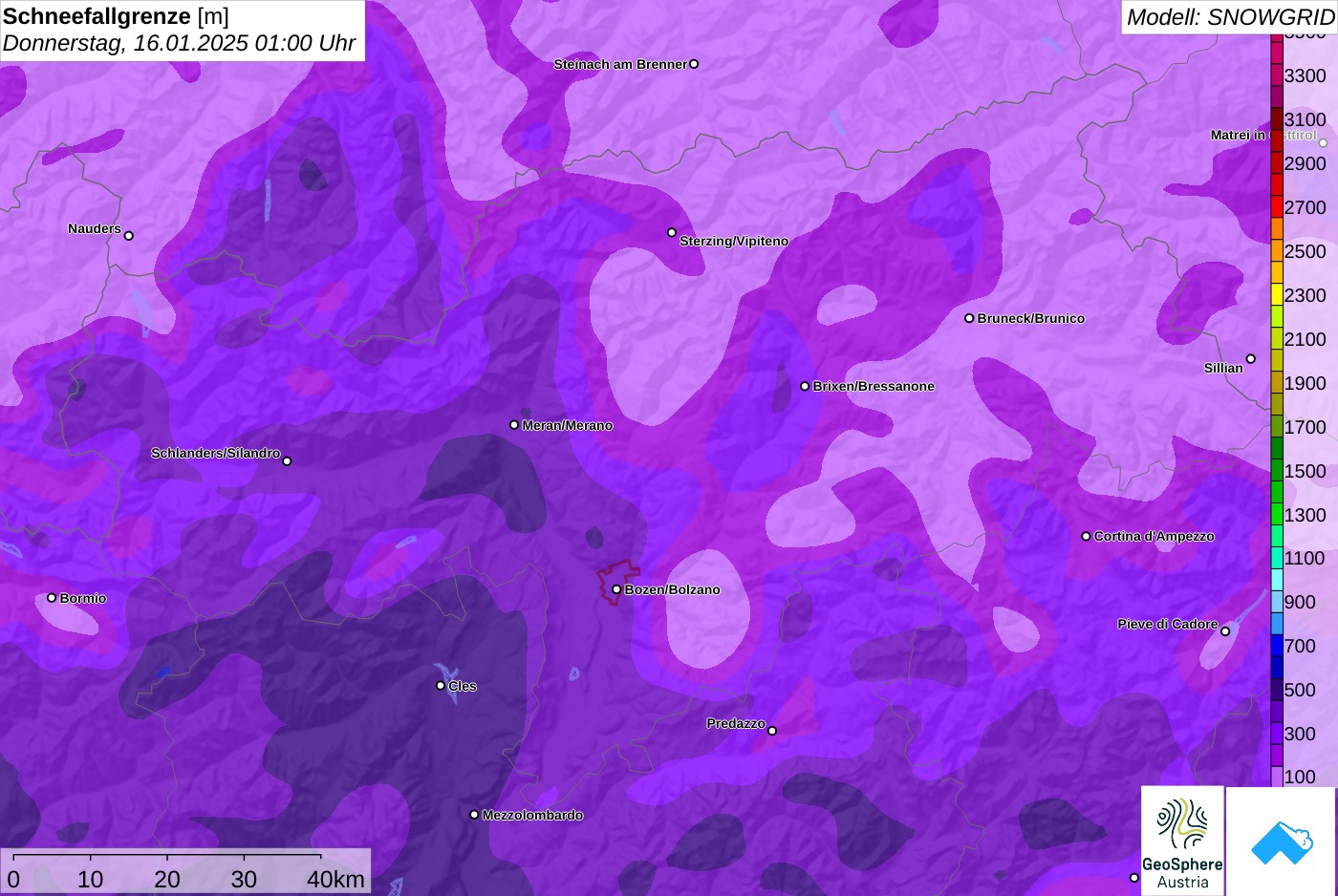Image resolution: width=1338 pixels, height=896 pixels.
Task: Click the legend value 100
Action: click(x=1300, y=777)
